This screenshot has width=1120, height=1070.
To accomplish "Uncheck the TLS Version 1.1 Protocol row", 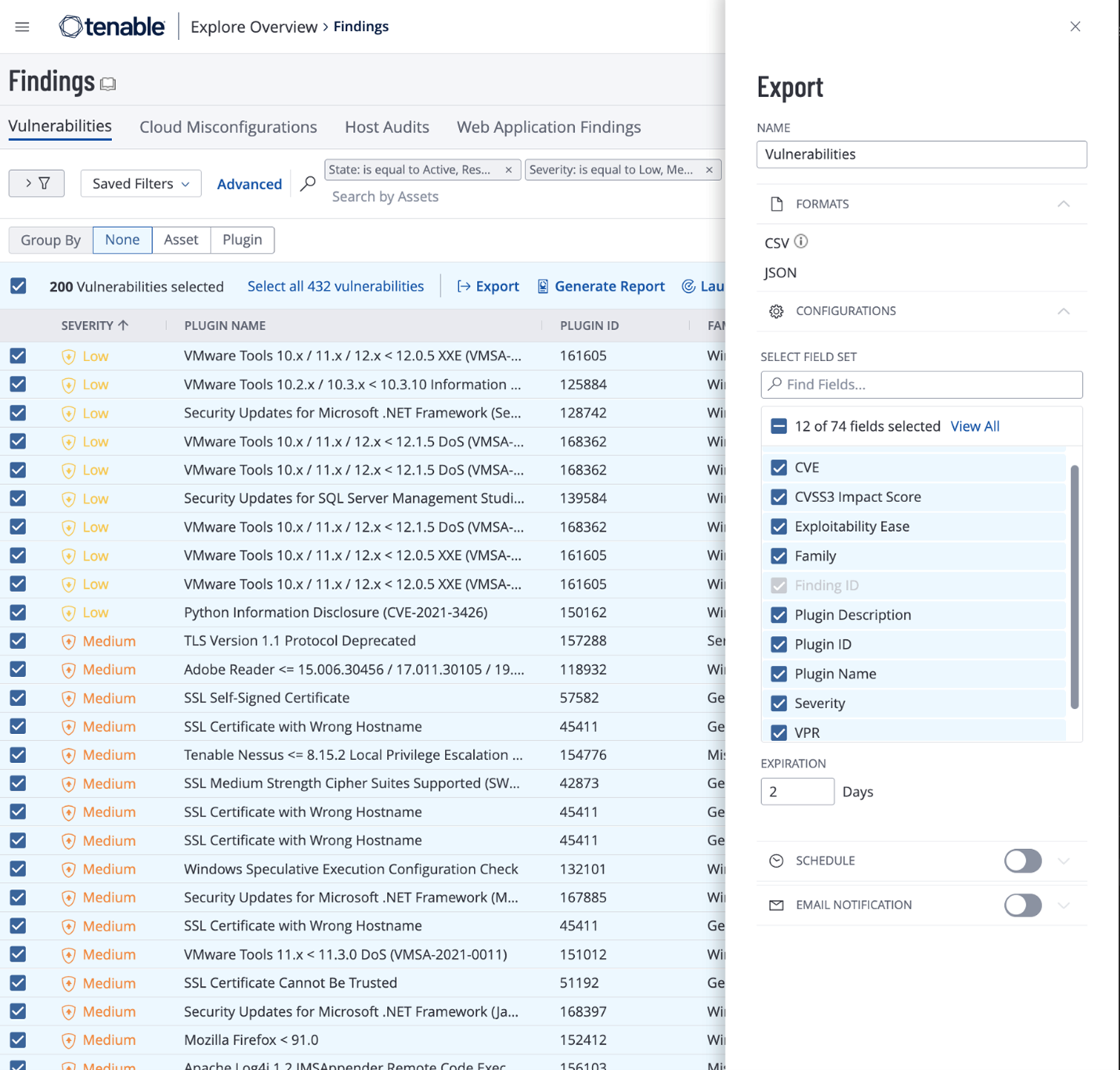I will 18,641.
